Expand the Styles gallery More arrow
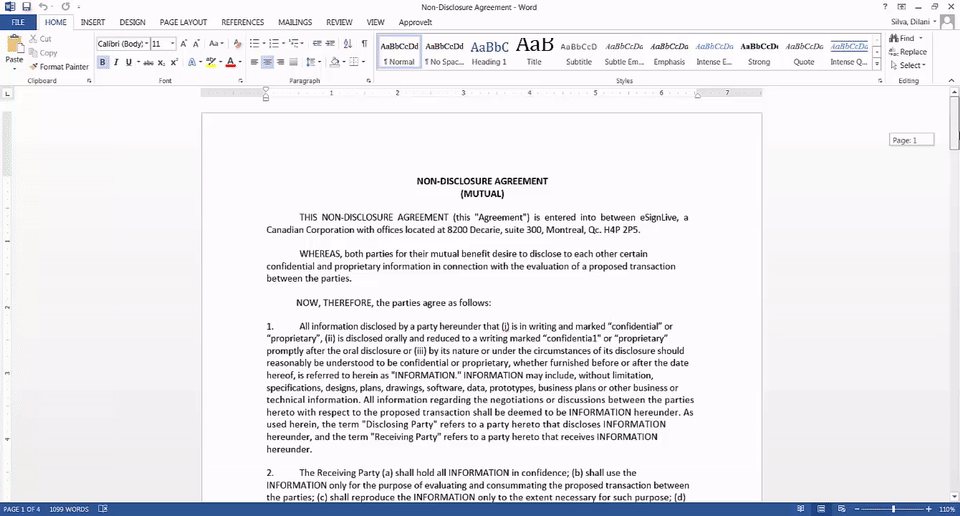The height and width of the screenshot is (516, 960). (877, 64)
